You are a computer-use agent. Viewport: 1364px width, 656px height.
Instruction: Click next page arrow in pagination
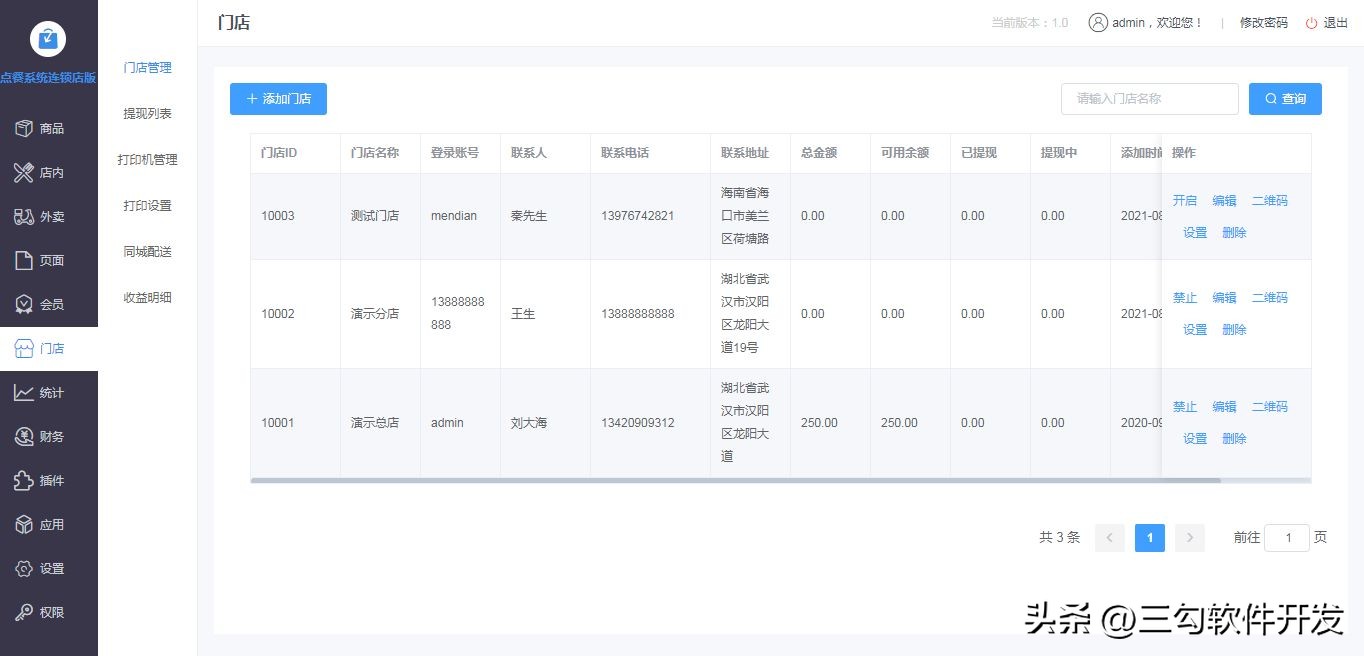click(x=1190, y=537)
